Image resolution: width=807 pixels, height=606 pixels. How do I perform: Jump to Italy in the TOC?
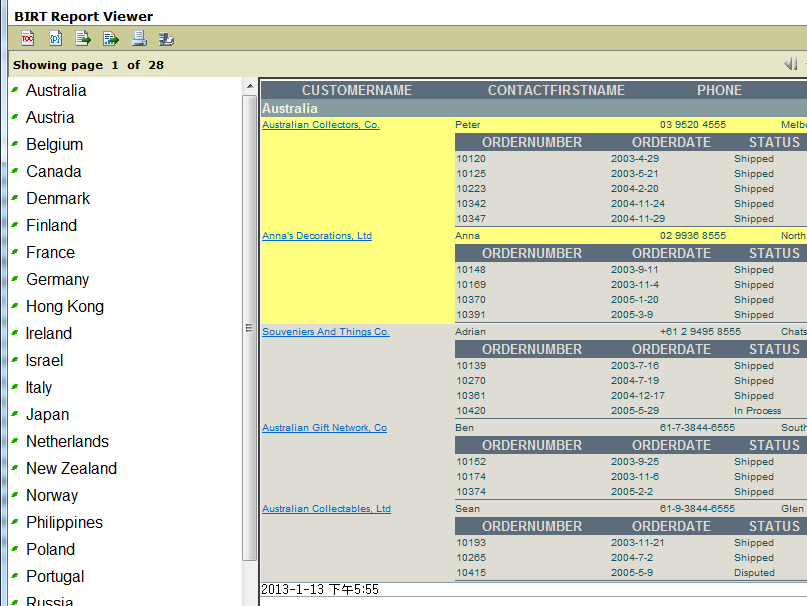[39, 388]
